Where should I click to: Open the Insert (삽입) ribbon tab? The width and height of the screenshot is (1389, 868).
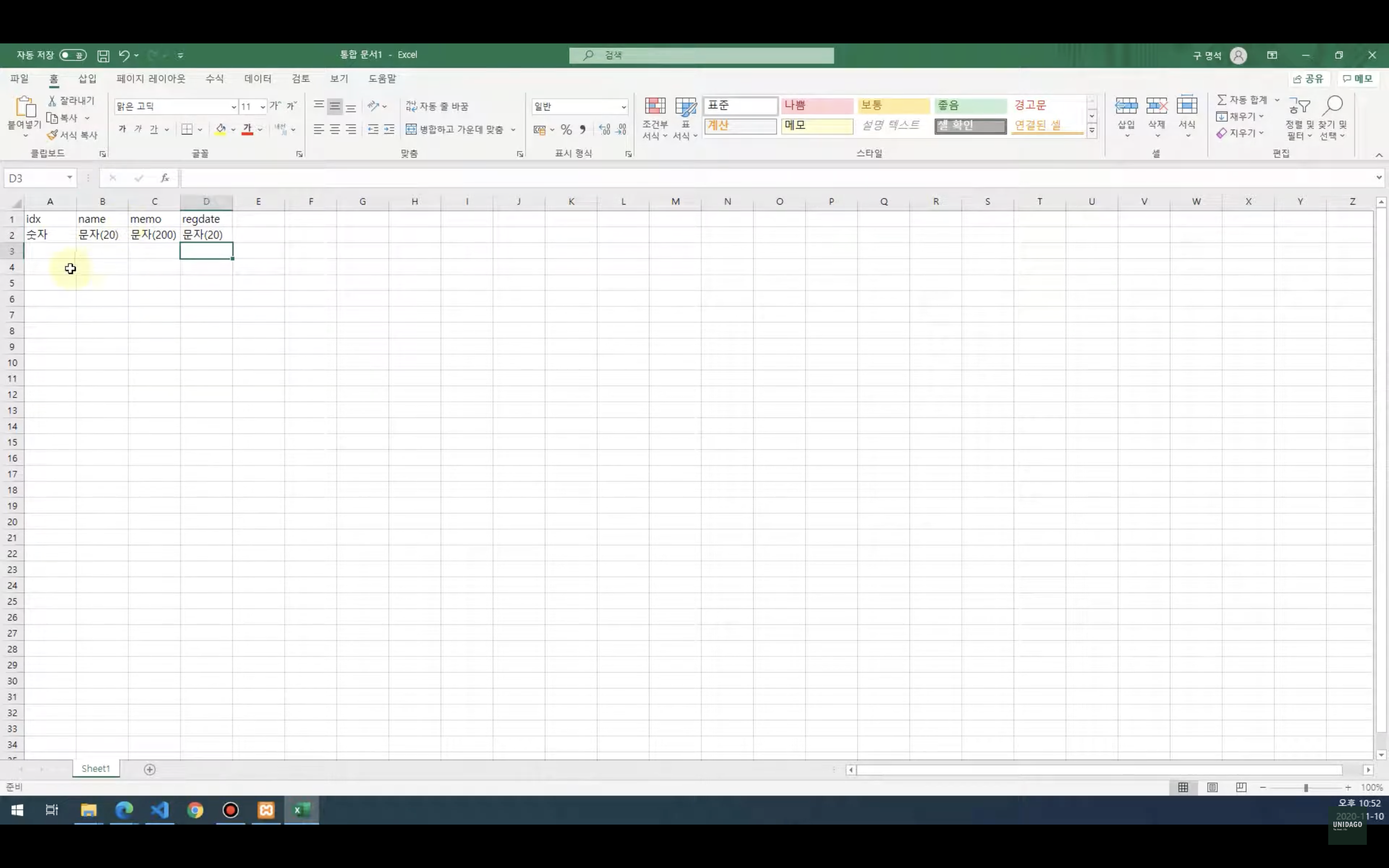[x=87, y=79]
